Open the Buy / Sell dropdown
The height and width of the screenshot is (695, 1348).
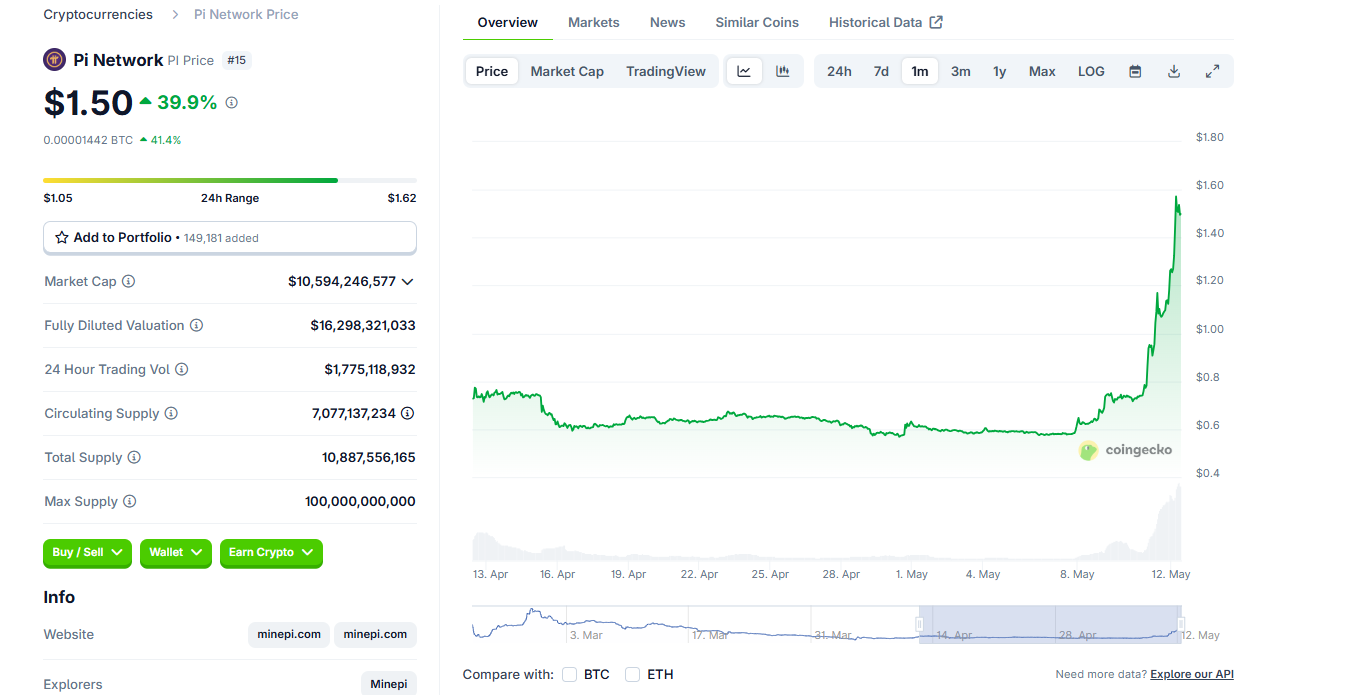click(x=87, y=553)
